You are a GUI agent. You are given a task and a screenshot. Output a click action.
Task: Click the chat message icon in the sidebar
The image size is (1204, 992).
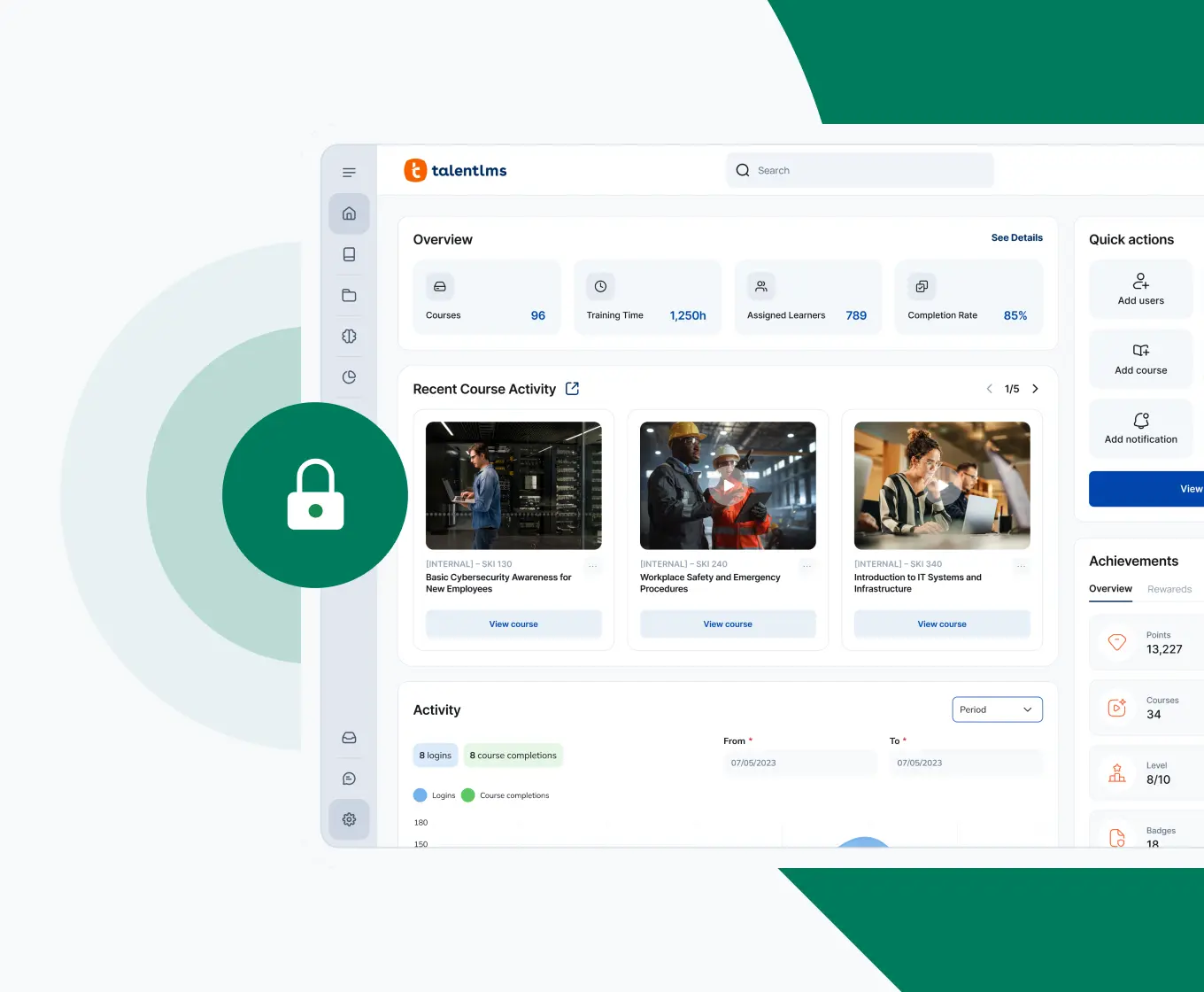[x=349, y=778]
